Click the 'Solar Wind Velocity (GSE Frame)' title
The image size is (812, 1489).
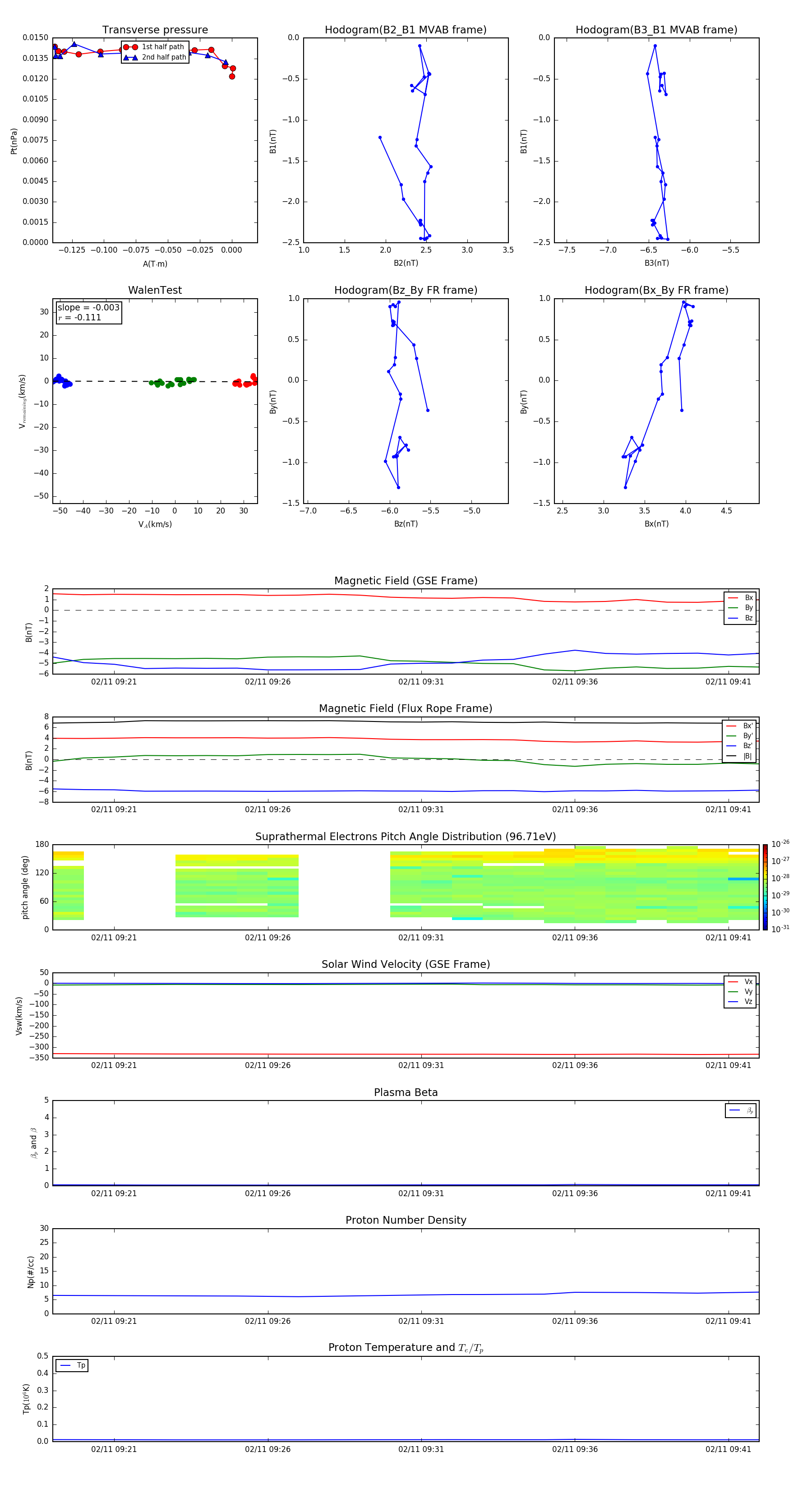(x=406, y=965)
